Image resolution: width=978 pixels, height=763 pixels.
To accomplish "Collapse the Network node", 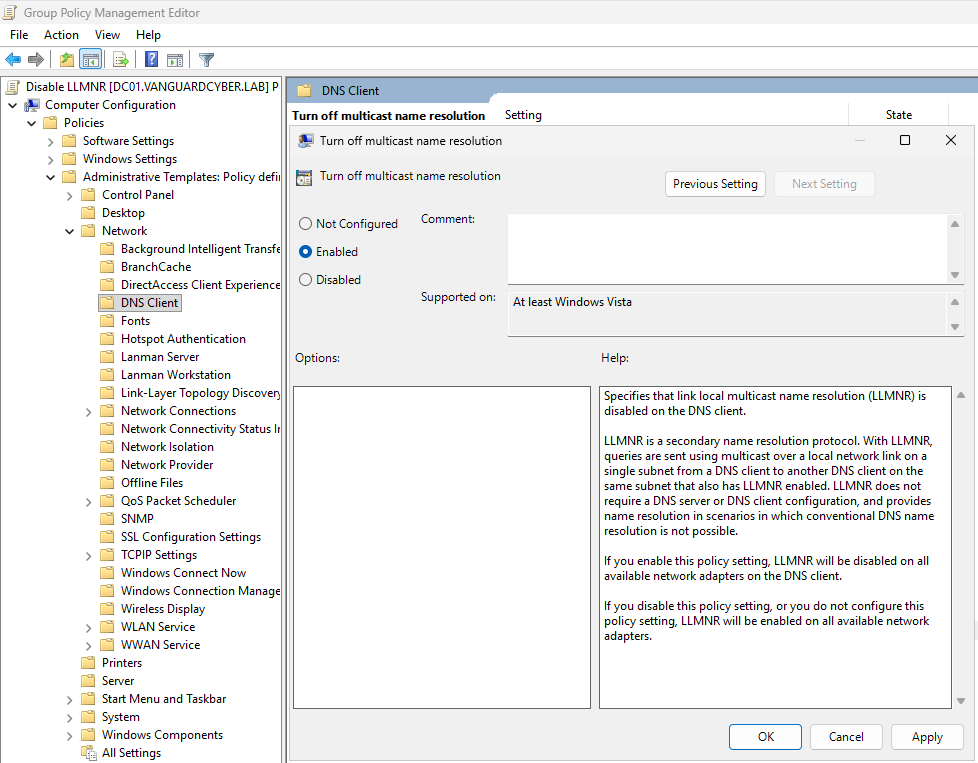I will pyautogui.click(x=69, y=231).
